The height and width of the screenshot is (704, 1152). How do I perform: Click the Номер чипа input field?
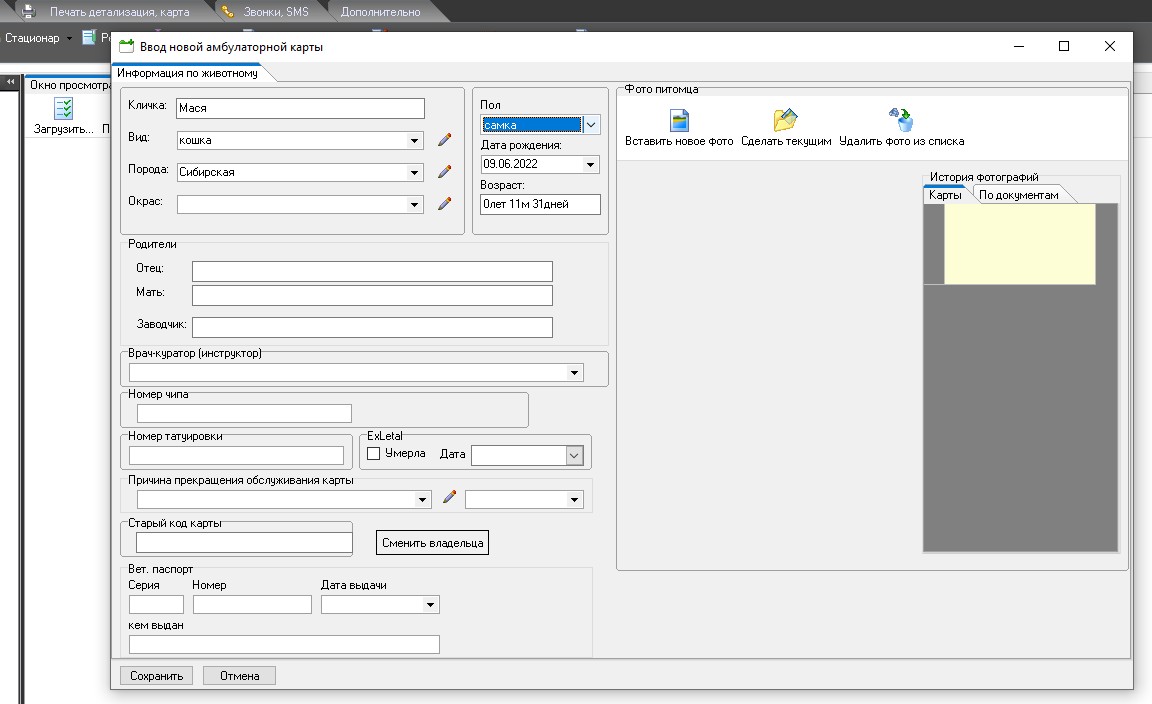[244, 413]
